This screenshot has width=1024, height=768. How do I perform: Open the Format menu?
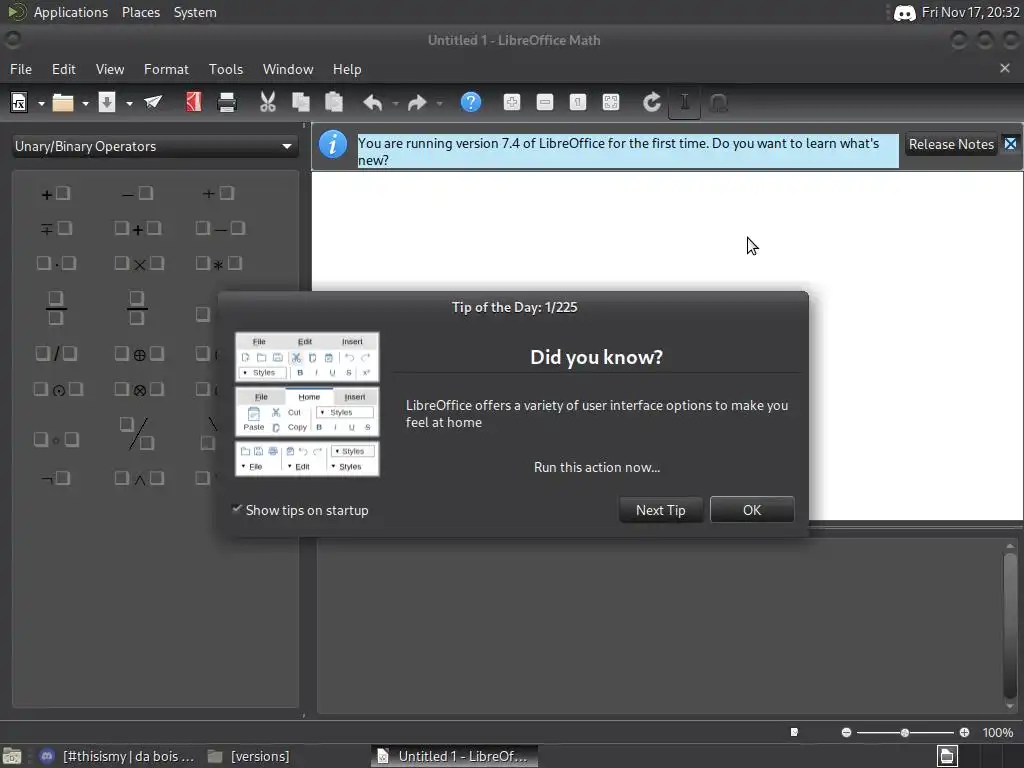(166, 69)
